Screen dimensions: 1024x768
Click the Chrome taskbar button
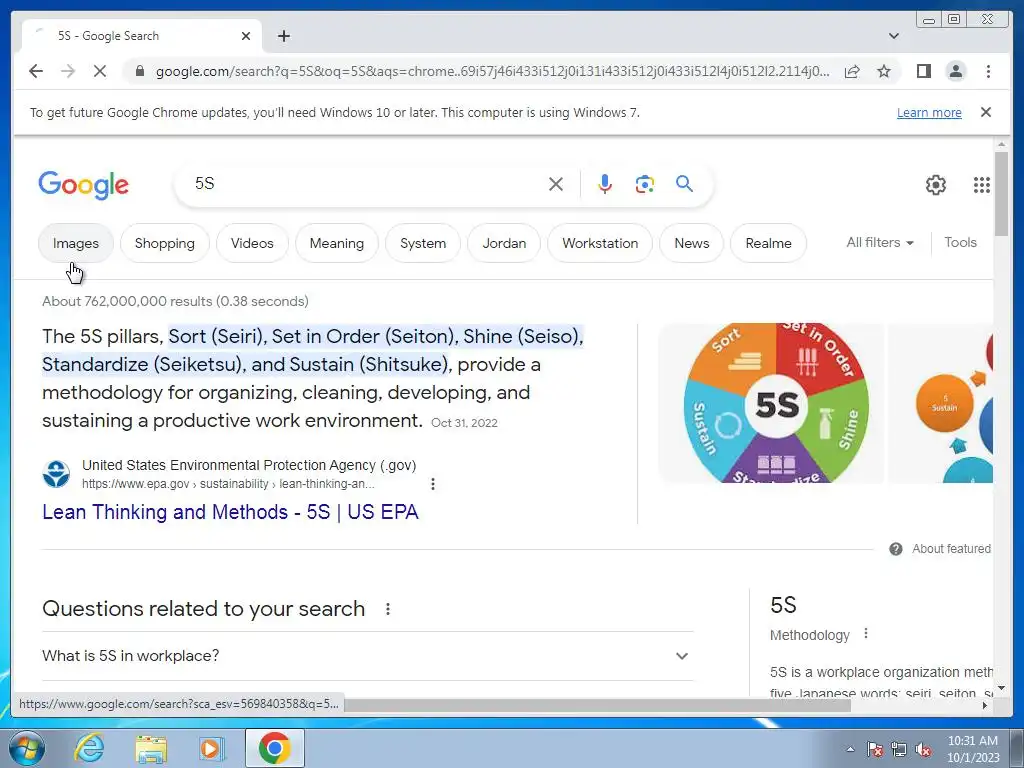[x=274, y=748]
